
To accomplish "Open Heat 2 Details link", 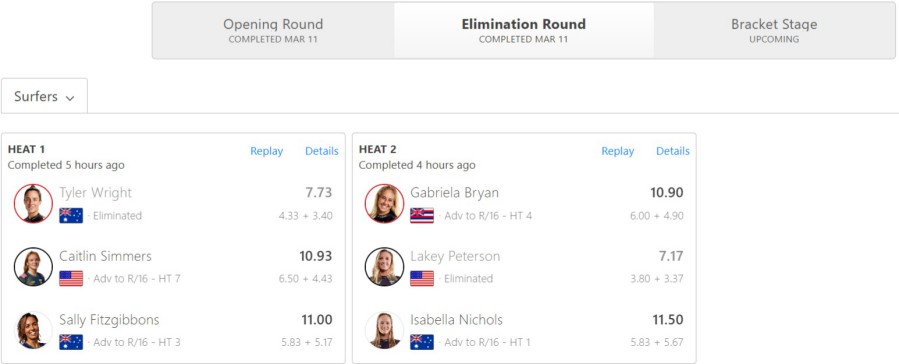I will coord(673,151).
